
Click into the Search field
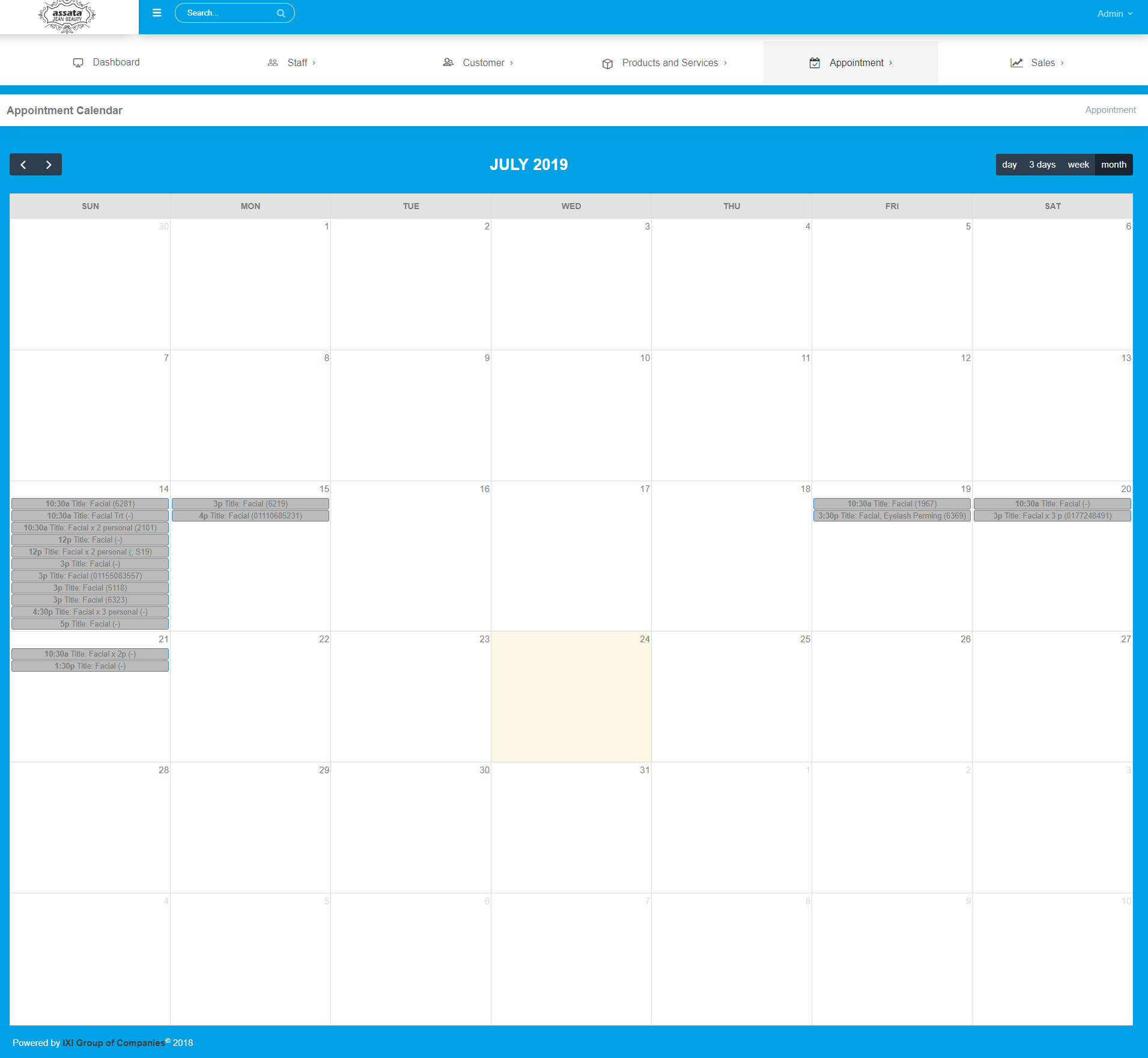point(228,13)
